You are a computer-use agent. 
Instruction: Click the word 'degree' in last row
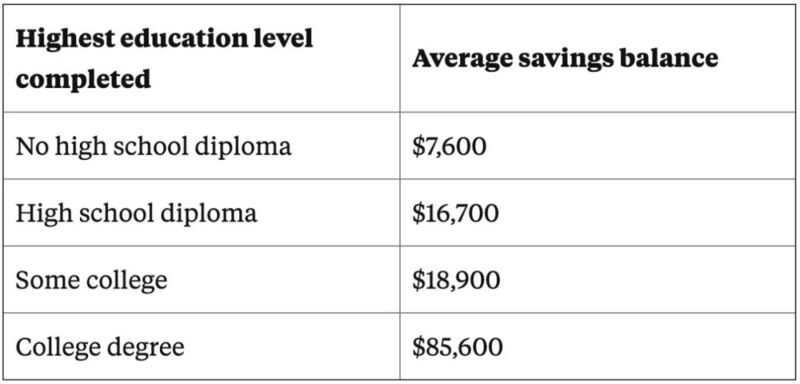[145, 349]
